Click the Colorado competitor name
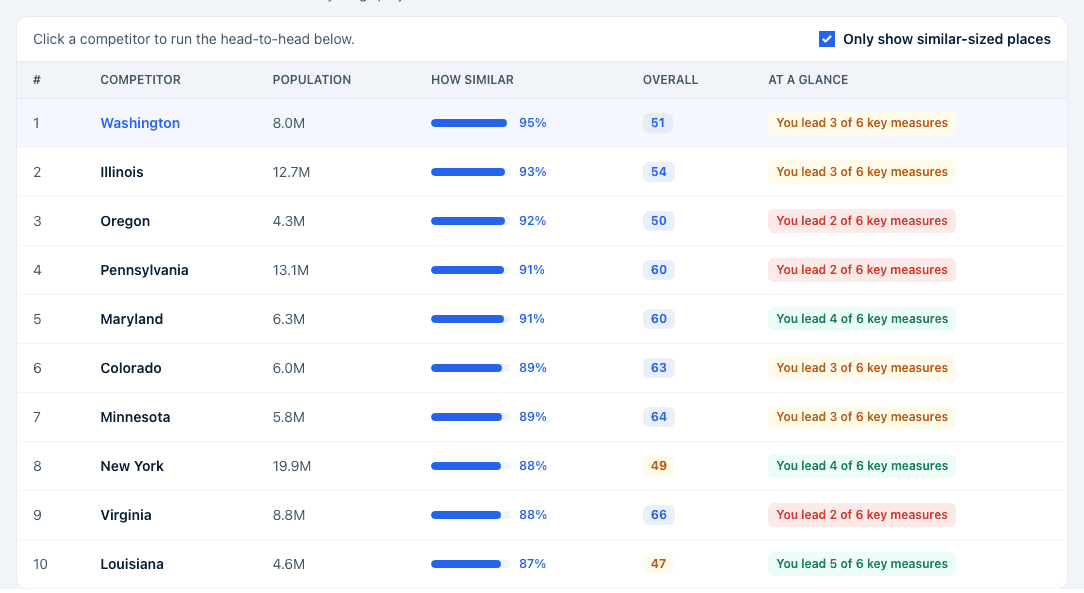 tap(131, 368)
